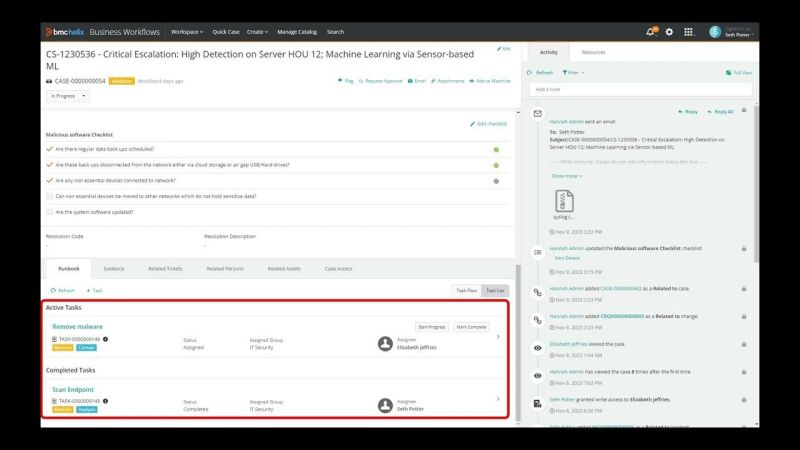This screenshot has width=800, height=450.
Task: Click Reply All on the email entry
Action: (720, 112)
